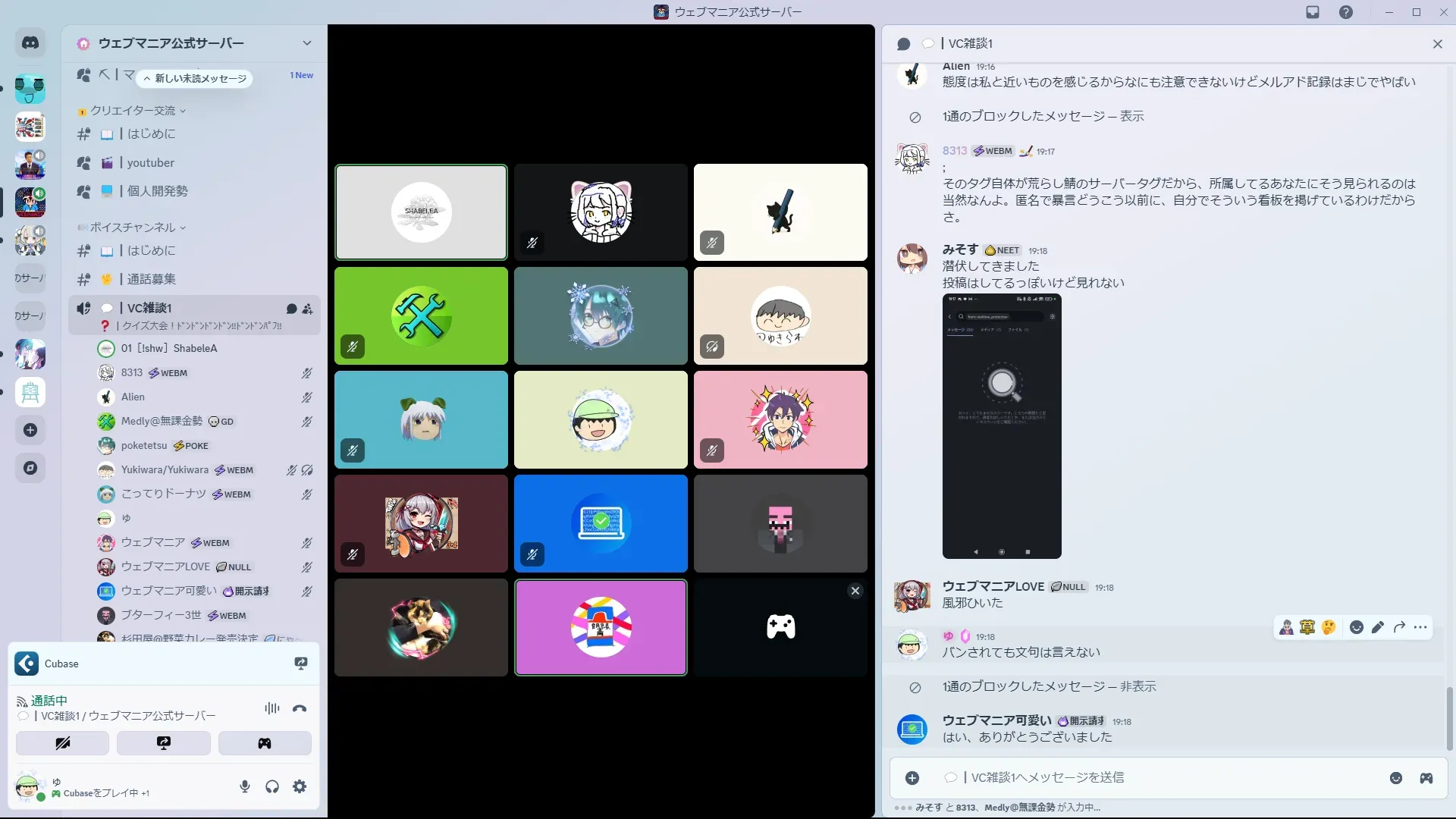
Task: Show the first blocked message link
Action: (x=1131, y=116)
